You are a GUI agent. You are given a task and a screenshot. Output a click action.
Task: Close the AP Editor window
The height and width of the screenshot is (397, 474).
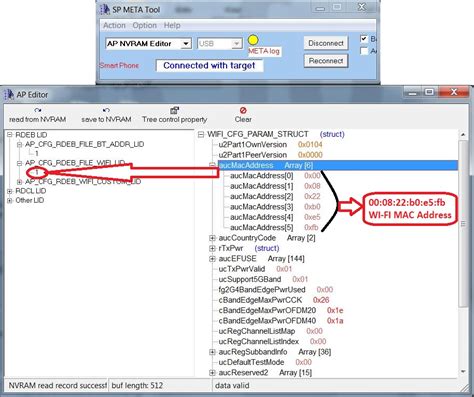click(454, 92)
